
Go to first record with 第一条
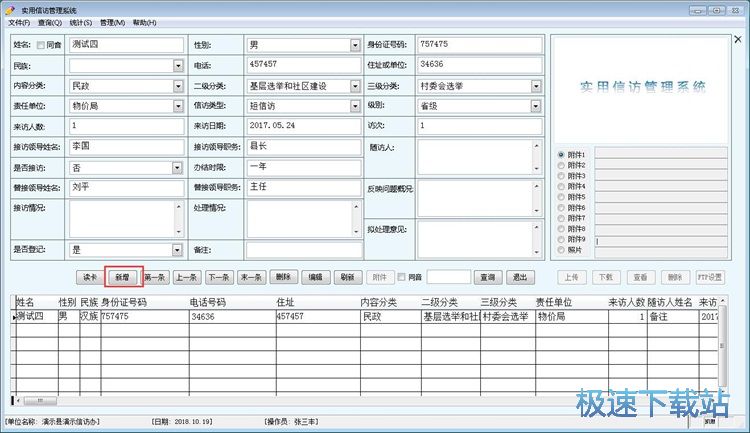(x=155, y=277)
